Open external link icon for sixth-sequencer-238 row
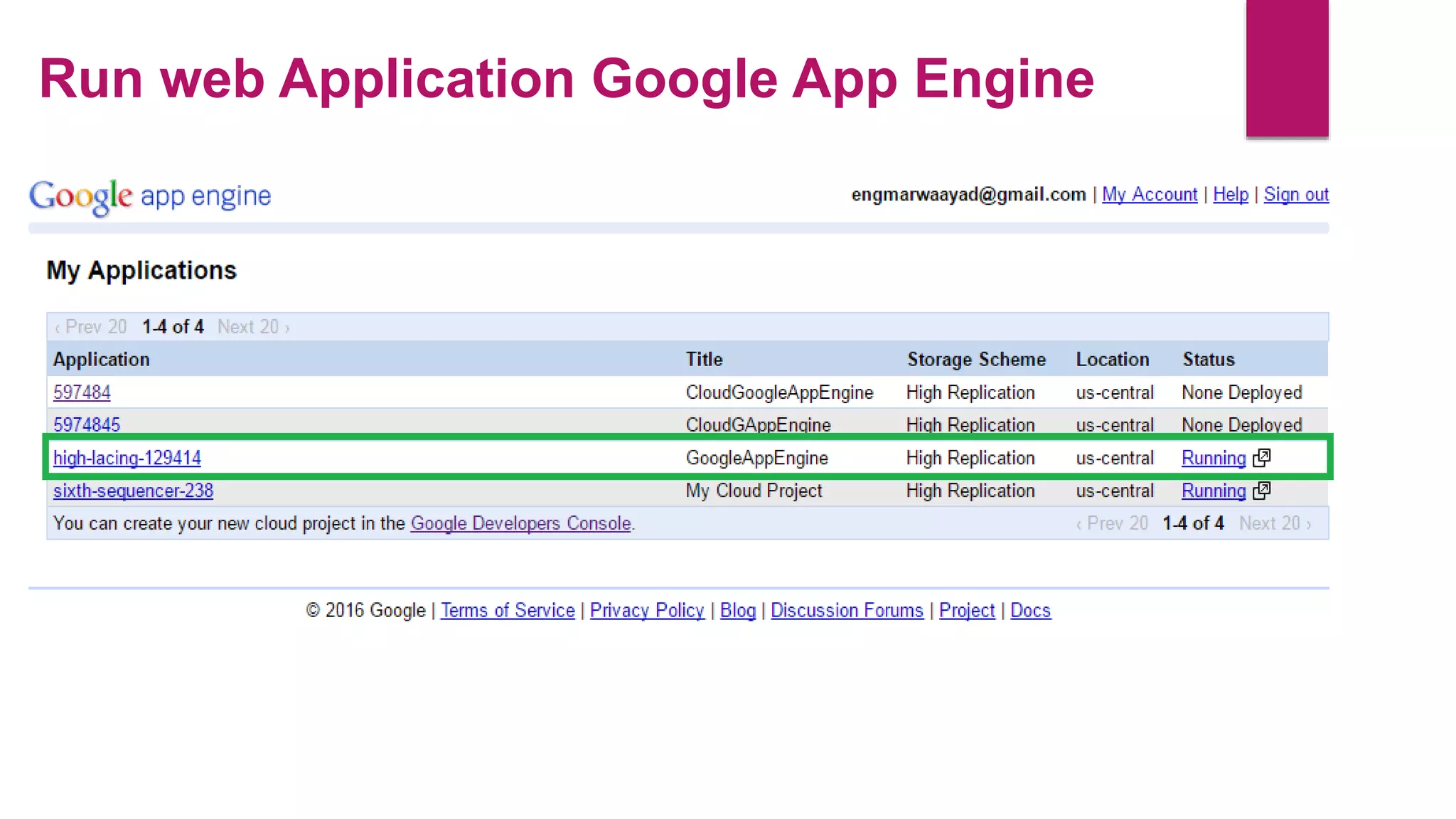This screenshot has height=819, width=1456. (1261, 491)
